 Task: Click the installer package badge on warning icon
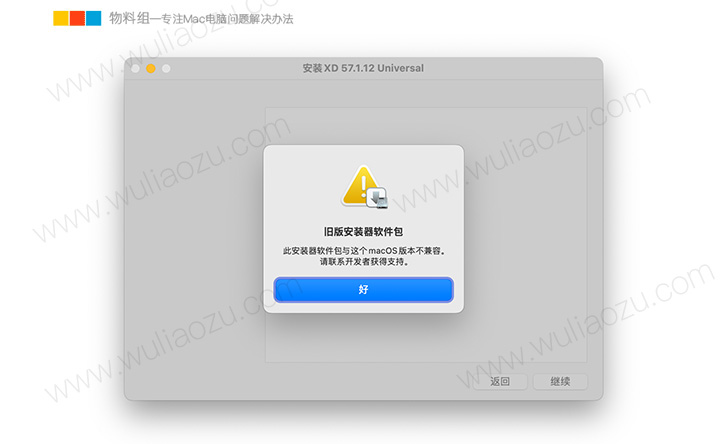click(377, 197)
